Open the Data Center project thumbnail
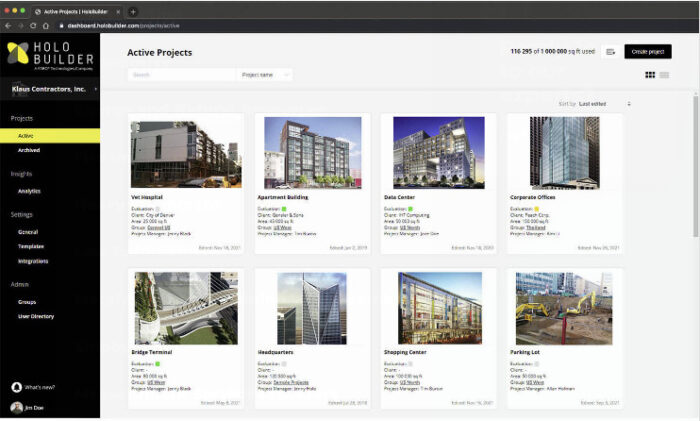Viewport: 700px width, 421px height. coord(437,153)
